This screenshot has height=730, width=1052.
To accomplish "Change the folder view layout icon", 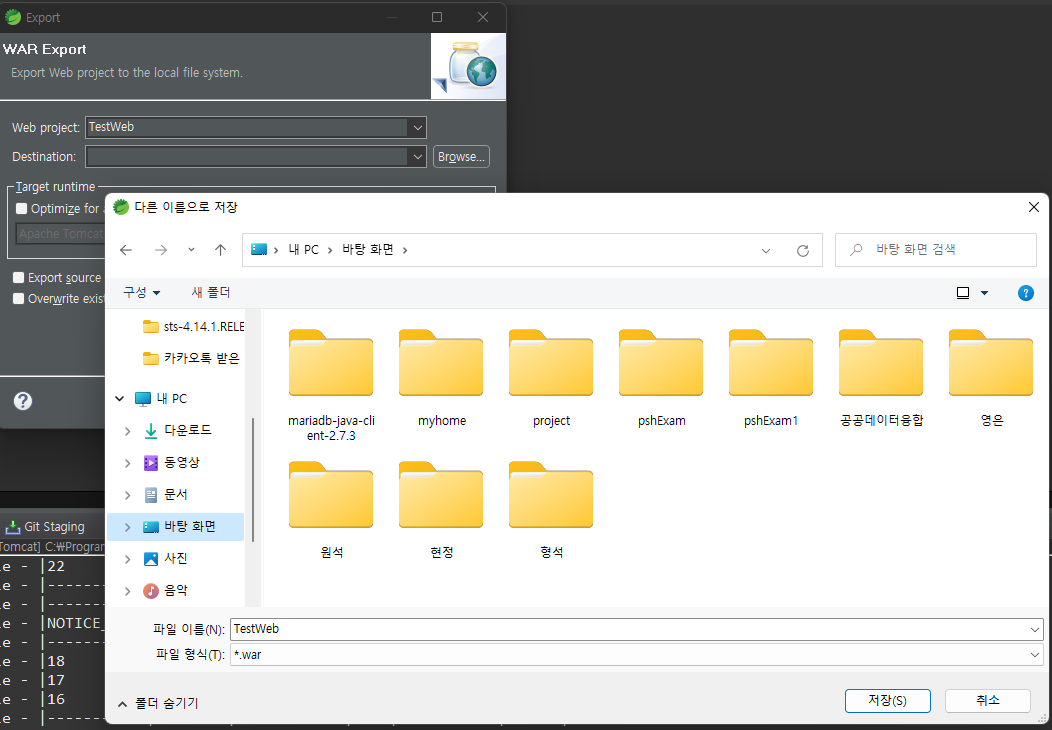I will 963,293.
